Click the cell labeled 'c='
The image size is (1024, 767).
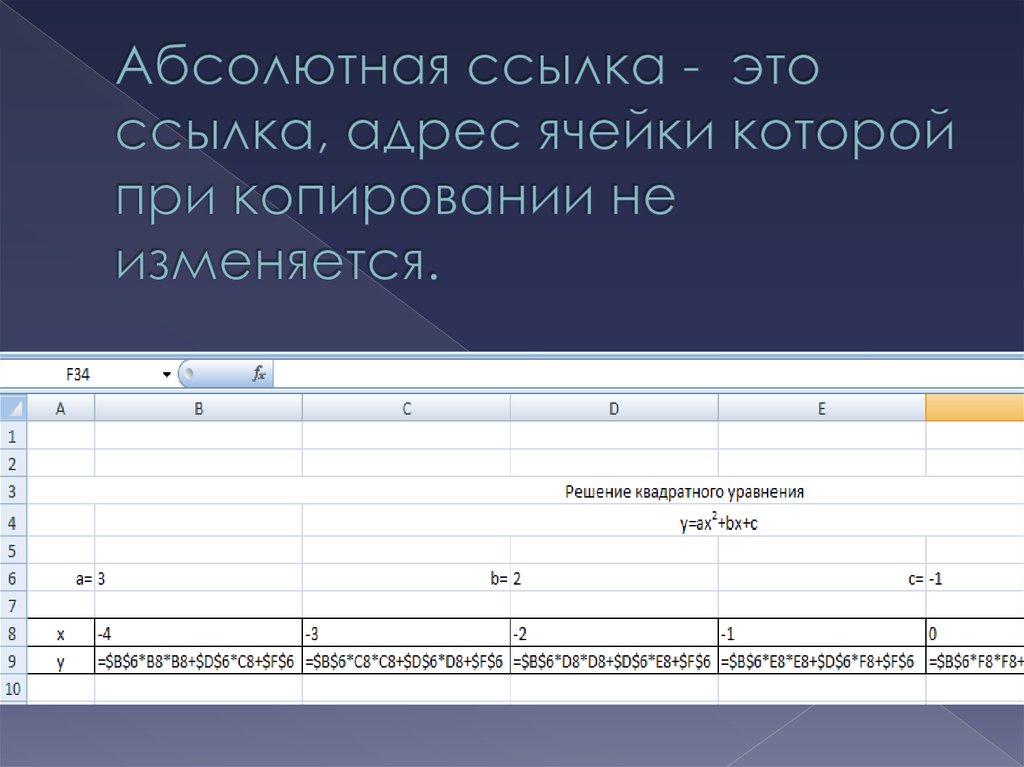(822, 578)
